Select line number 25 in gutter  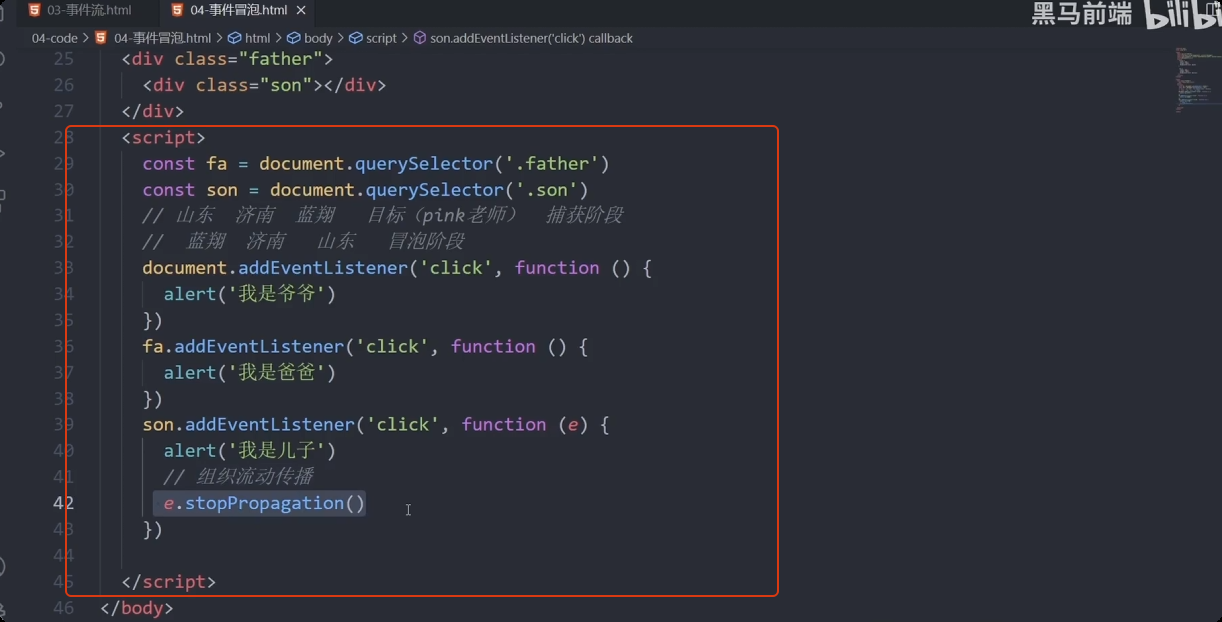pos(64,59)
